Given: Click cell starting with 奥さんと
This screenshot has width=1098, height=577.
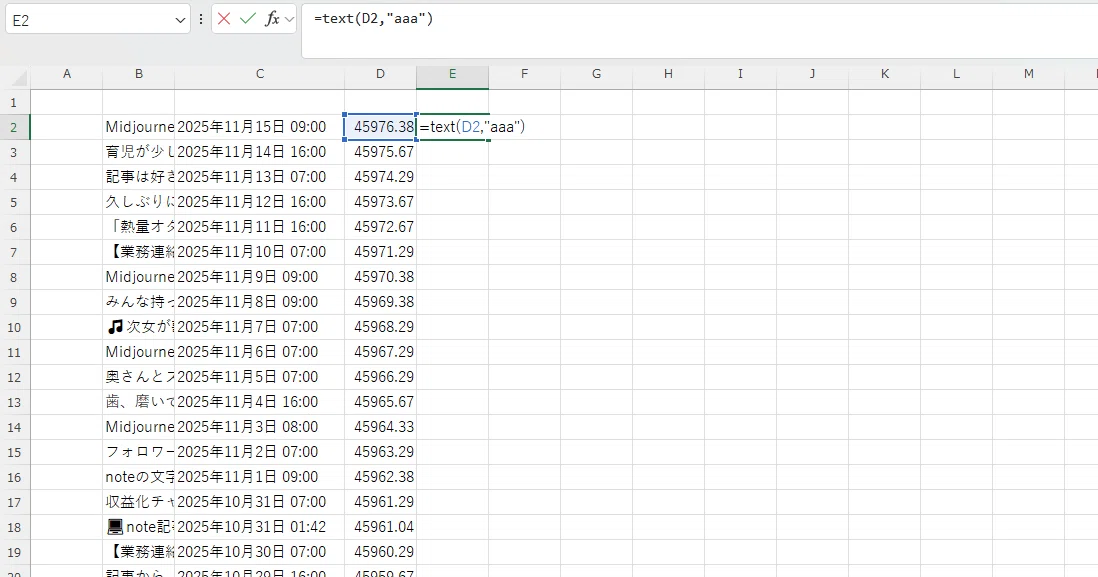Looking at the screenshot, I should coord(139,377).
